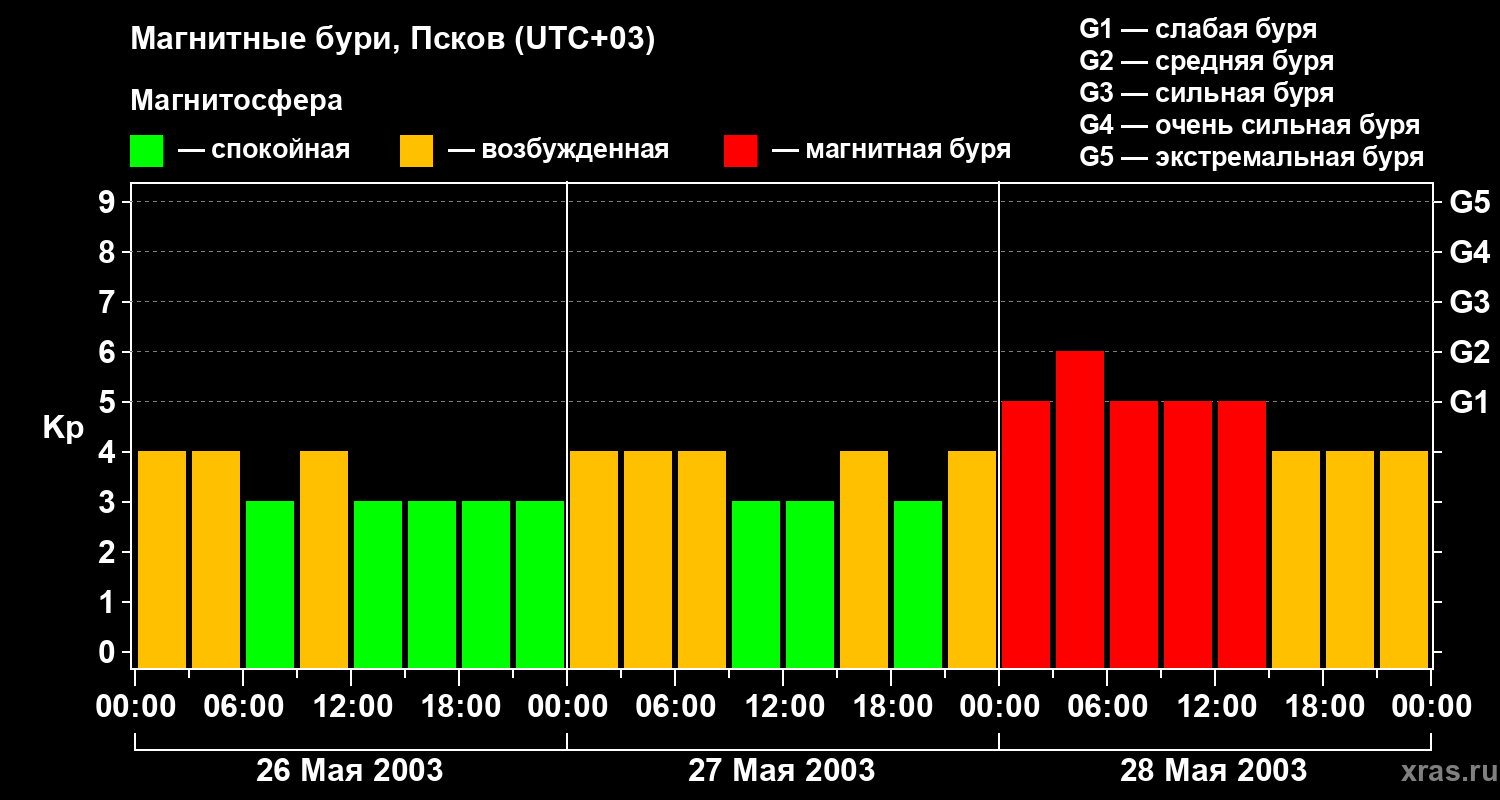Select the 26 Мая green bar for 21:00–00:00
Image resolution: width=1500 pixels, height=800 pixels.
tap(540, 585)
